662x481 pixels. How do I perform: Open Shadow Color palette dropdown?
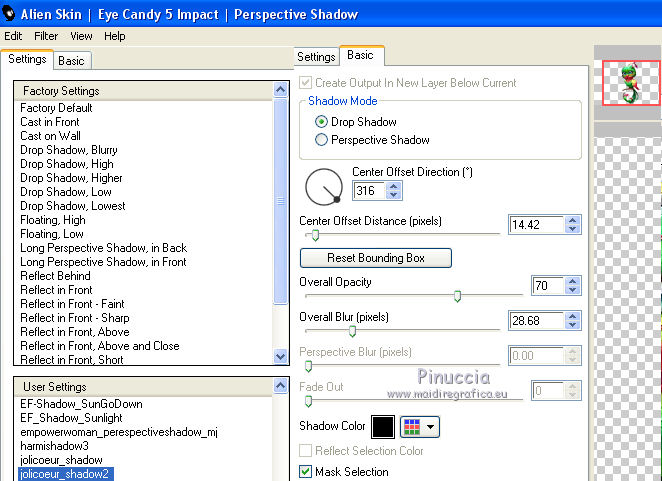click(x=420, y=427)
